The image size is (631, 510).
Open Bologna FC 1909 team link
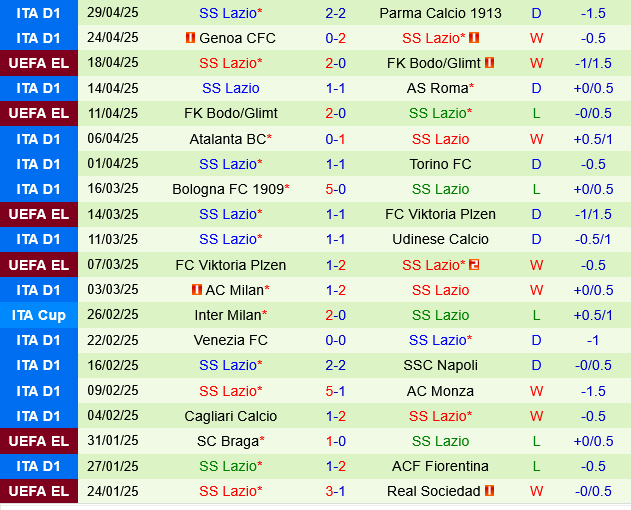click(227, 189)
